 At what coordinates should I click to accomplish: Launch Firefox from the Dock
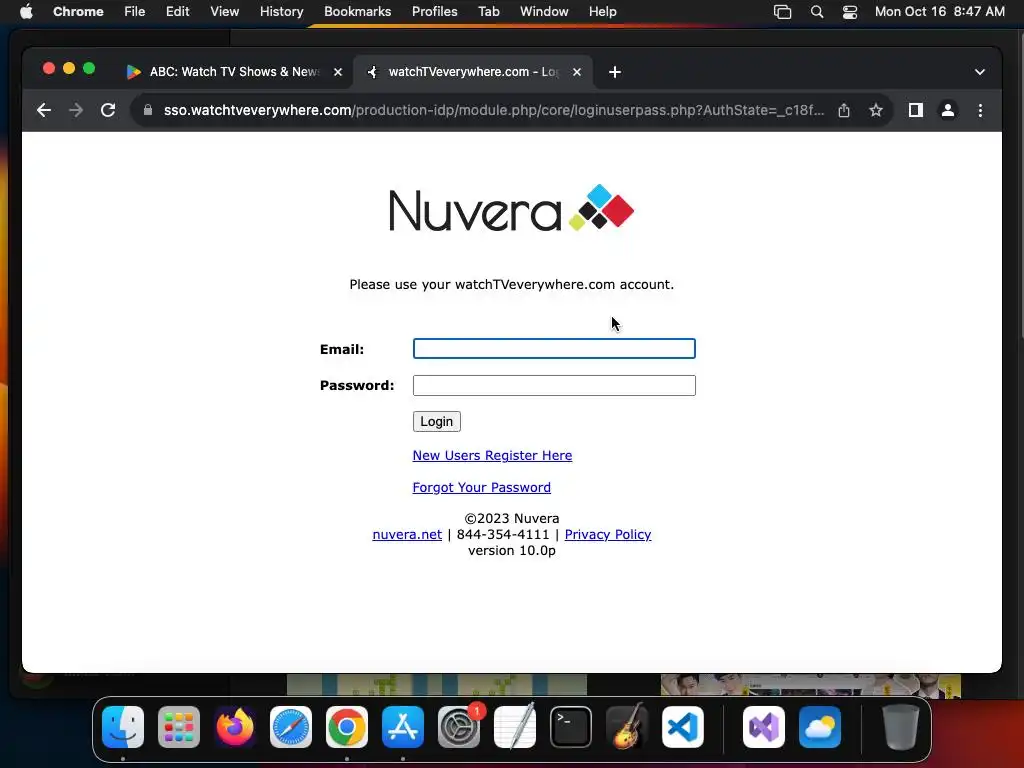pyautogui.click(x=235, y=727)
